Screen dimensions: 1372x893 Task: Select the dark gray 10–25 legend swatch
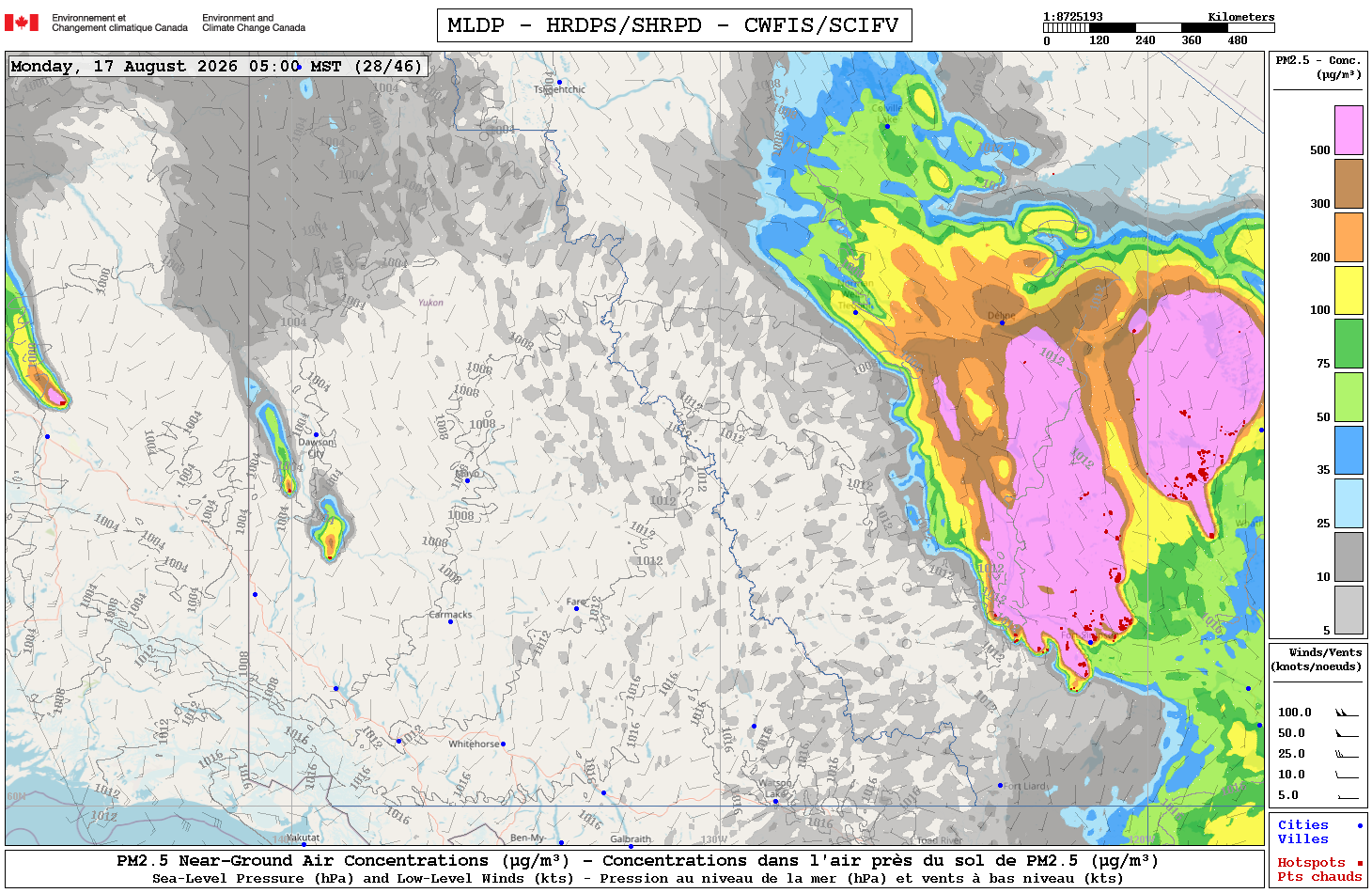tap(1349, 556)
